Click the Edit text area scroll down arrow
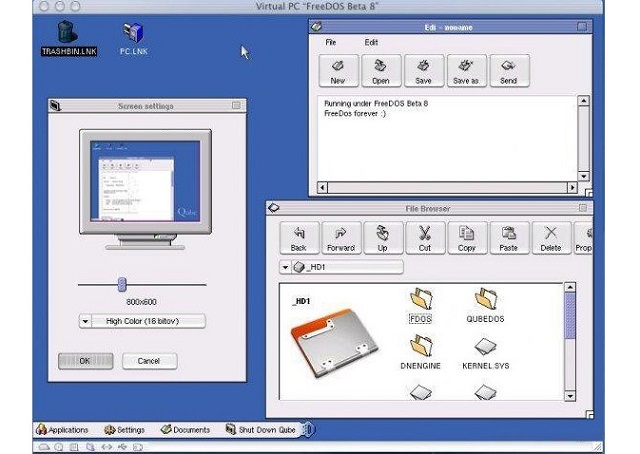The height and width of the screenshot is (454, 640). (584, 176)
